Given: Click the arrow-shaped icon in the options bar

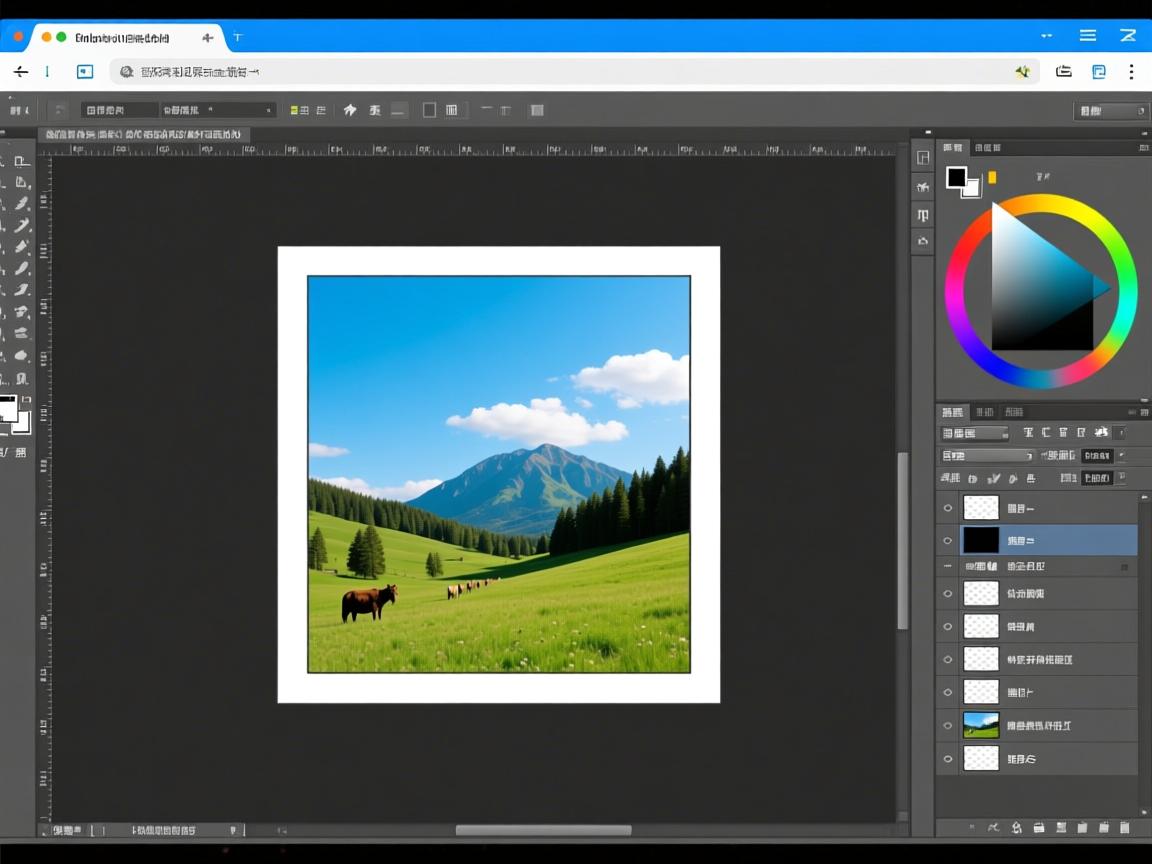Looking at the screenshot, I should coord(350,110).
